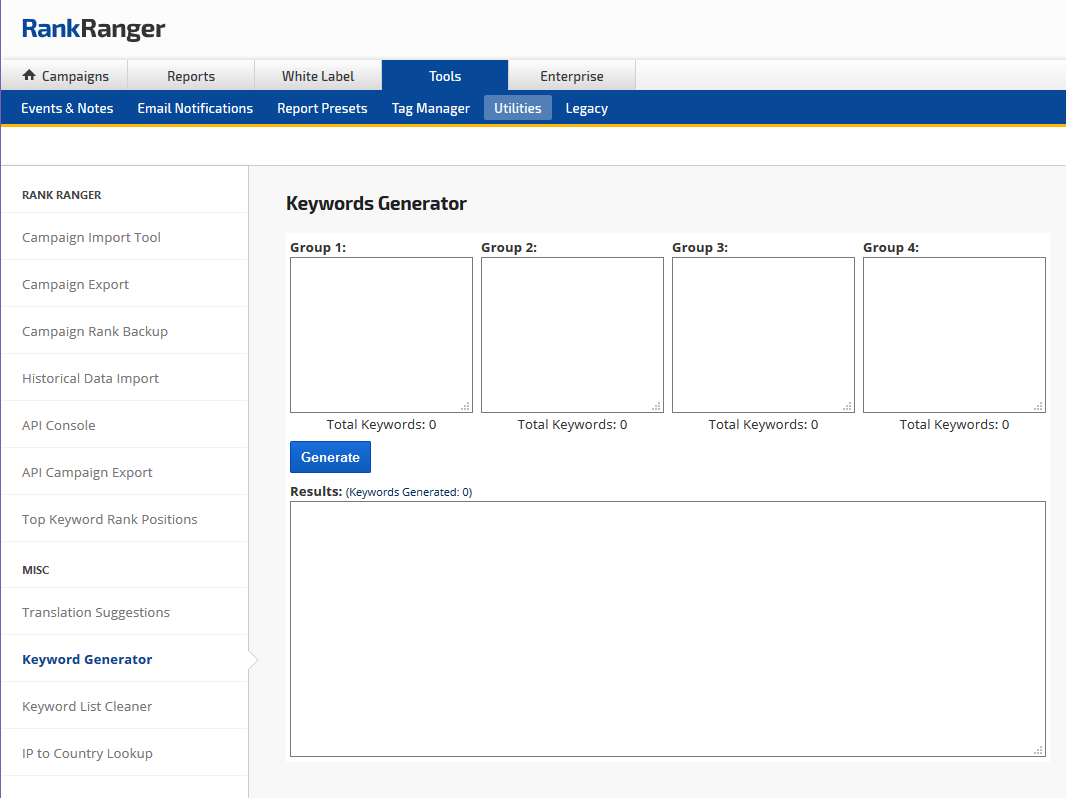Image resolution: width=1066 pixels, height=798 pixels.
Task: Open Campaign Import Tool in sidebar
Action: [91, 237]
